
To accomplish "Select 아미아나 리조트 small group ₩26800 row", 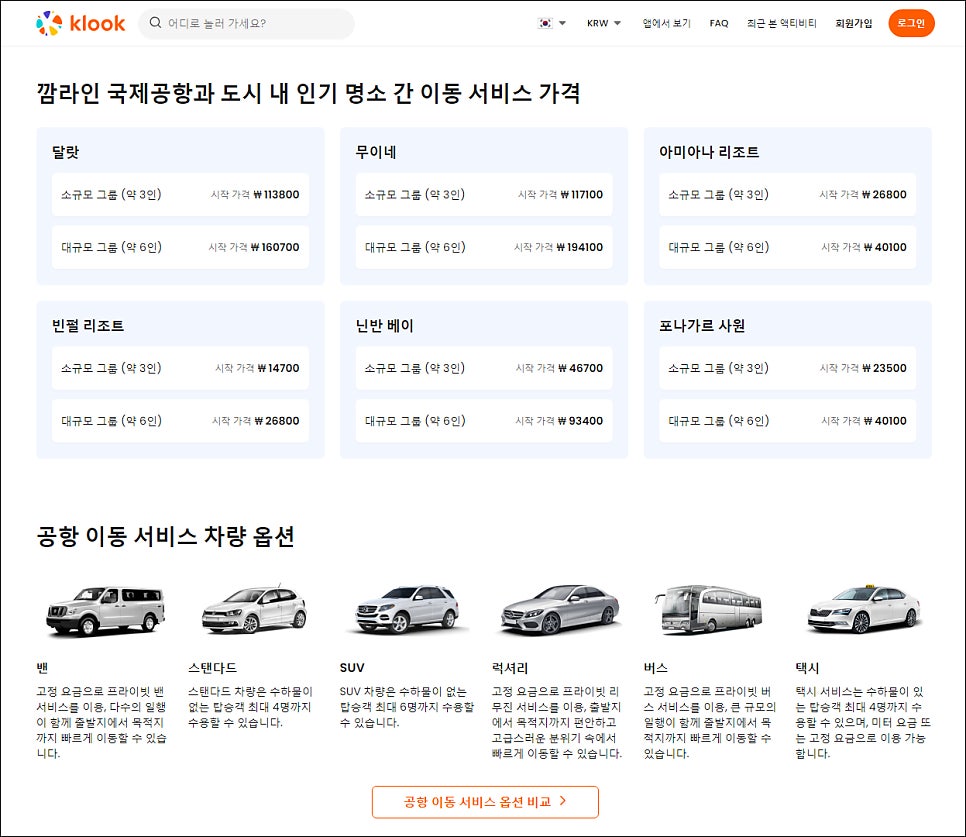I will click(787, 195).
